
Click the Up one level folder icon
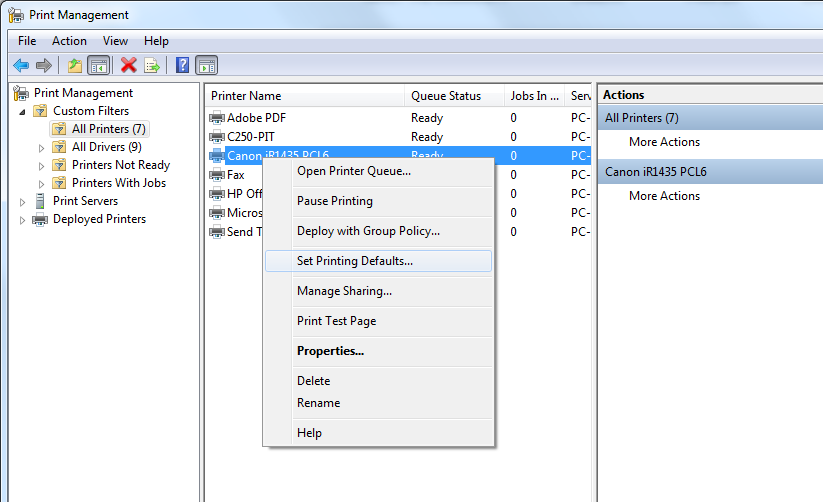(x=74, y=65)
